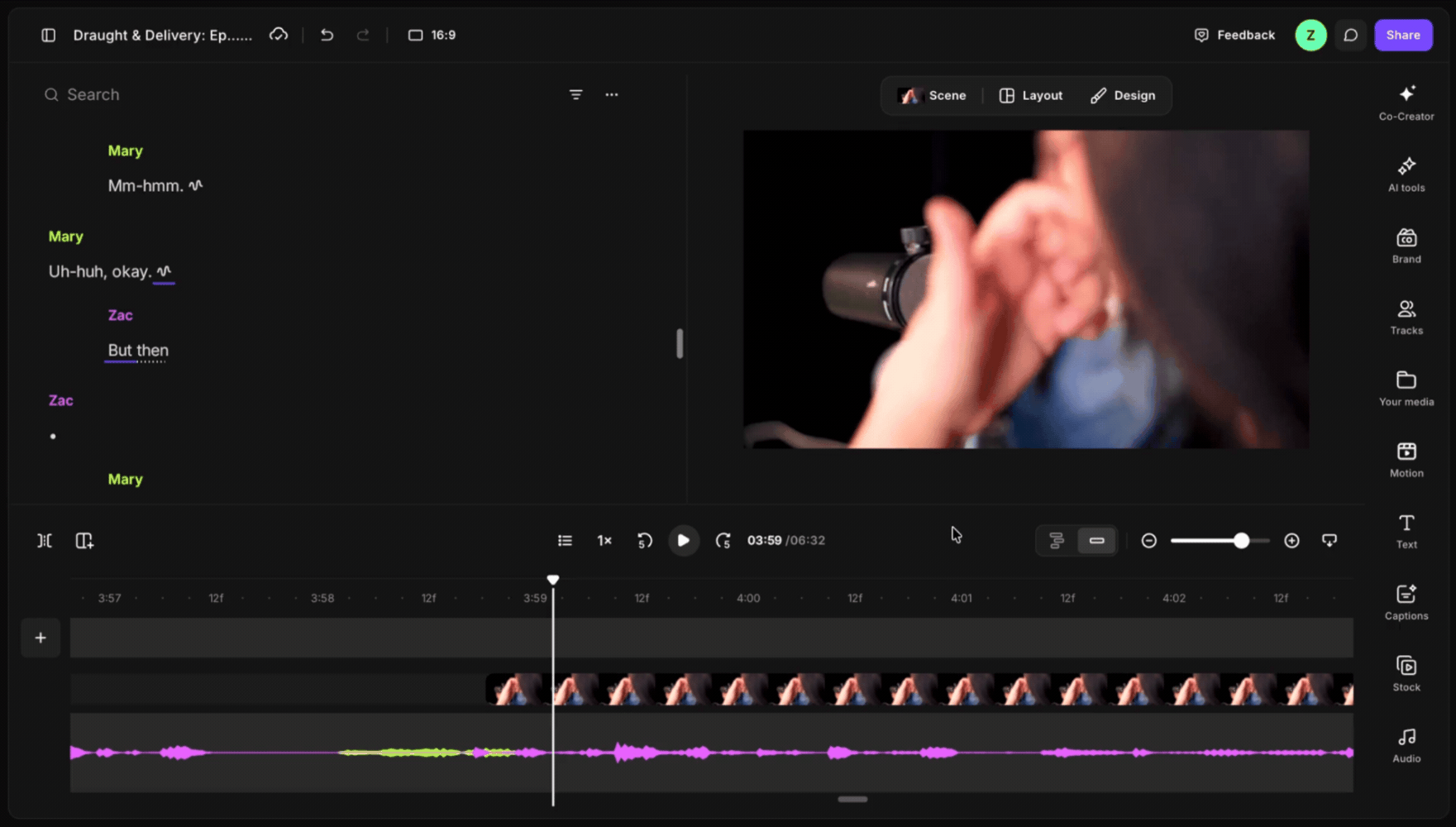Click the video preview canvas
The width and height of the screenshot is (1456, 827).
click(x=1025, y=289)
